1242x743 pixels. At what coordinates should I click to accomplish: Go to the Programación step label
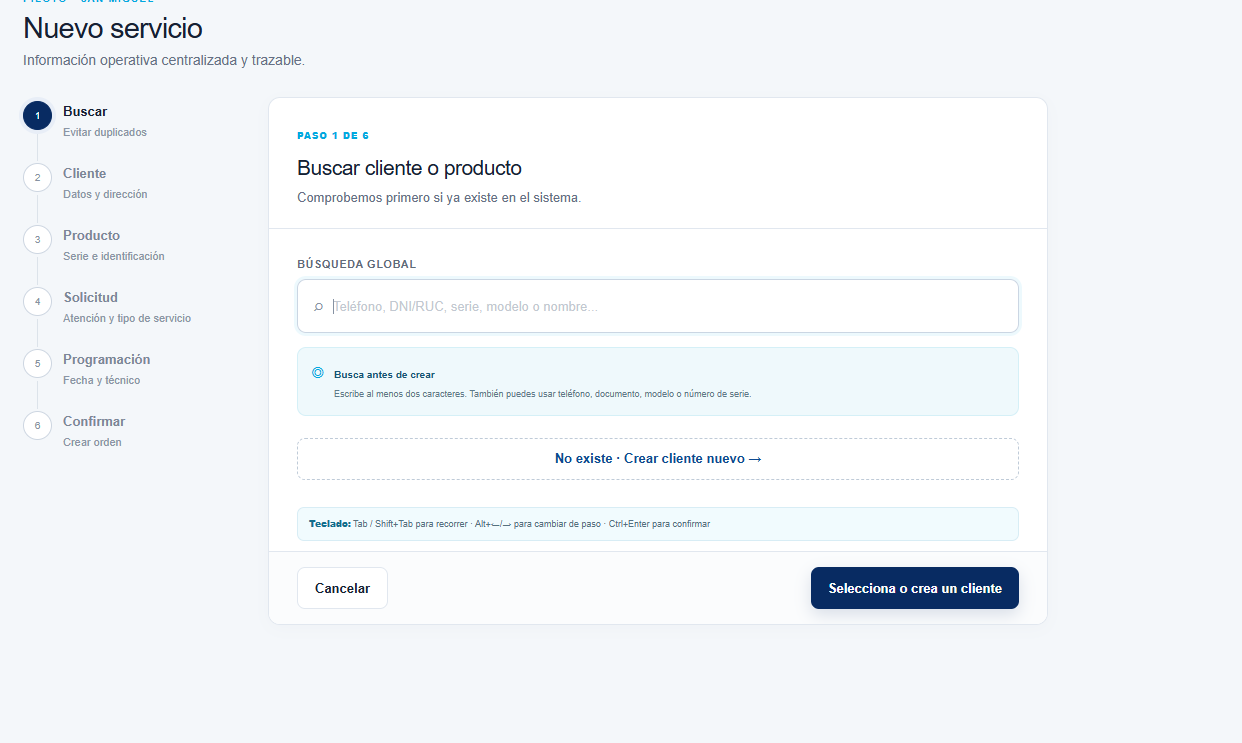click(x=106, y=359)
